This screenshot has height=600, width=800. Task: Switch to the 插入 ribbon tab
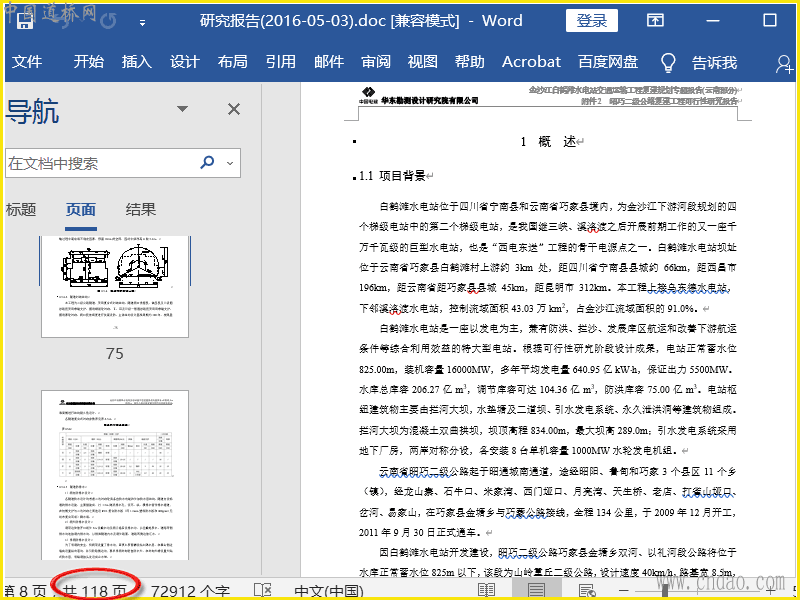(137, 62)
